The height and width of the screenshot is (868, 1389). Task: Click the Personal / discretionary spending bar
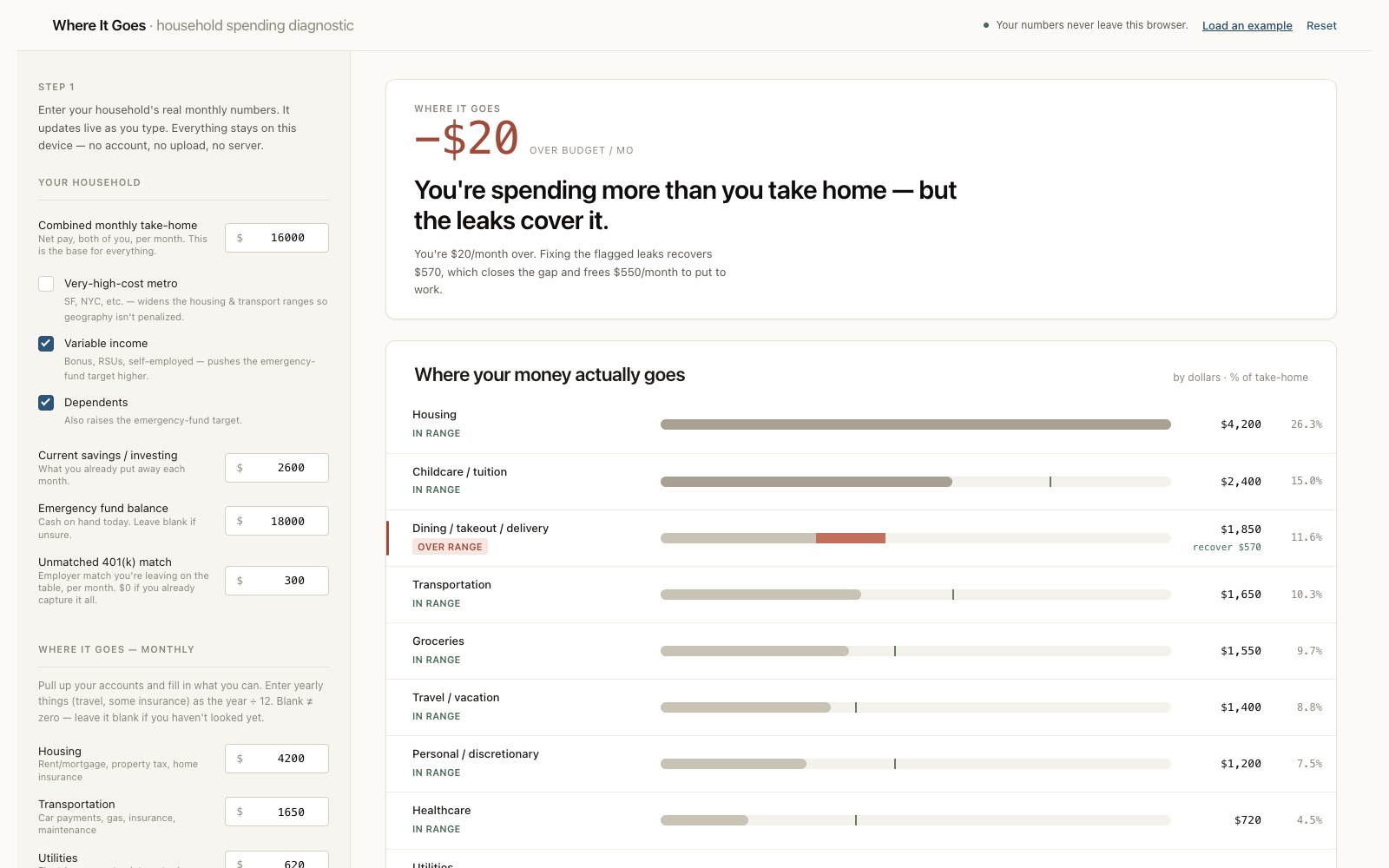(916, 764)
